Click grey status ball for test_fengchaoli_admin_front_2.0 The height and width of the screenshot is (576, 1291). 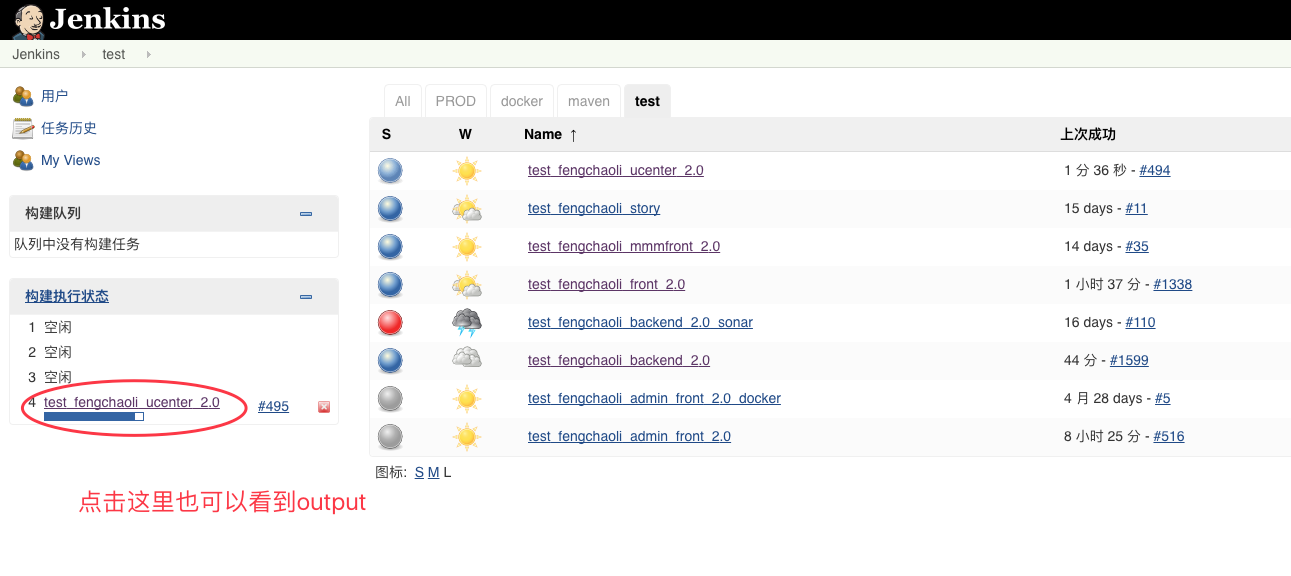(x=390, y=436)
